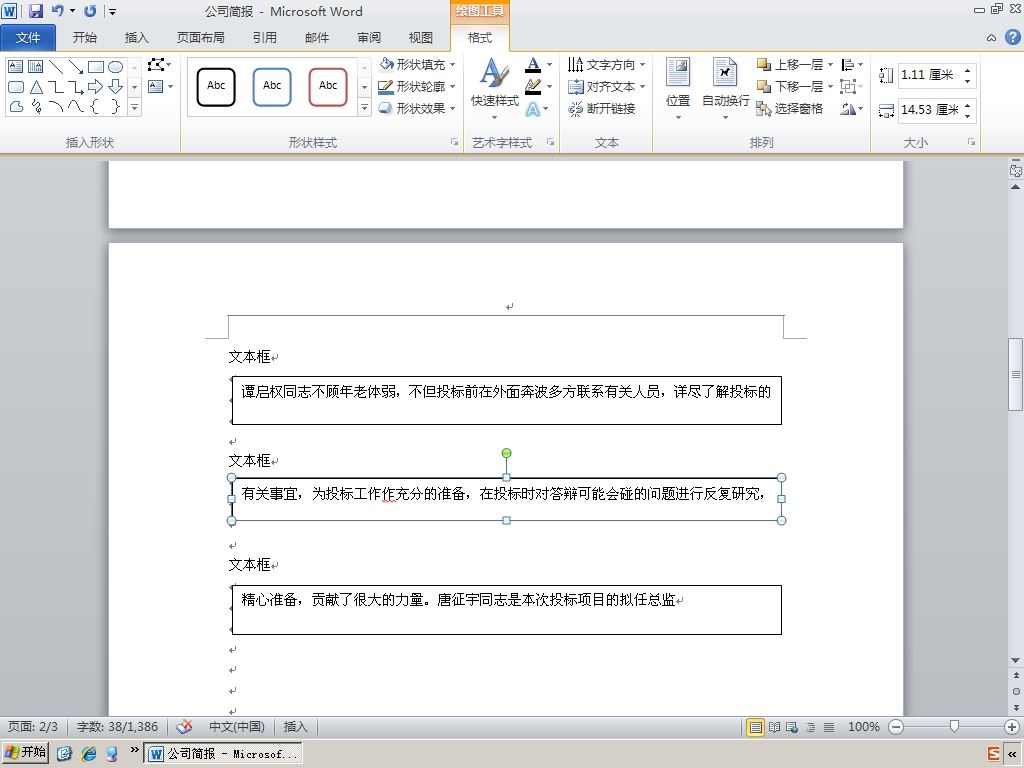Switch to web layout view

(792, 726)
